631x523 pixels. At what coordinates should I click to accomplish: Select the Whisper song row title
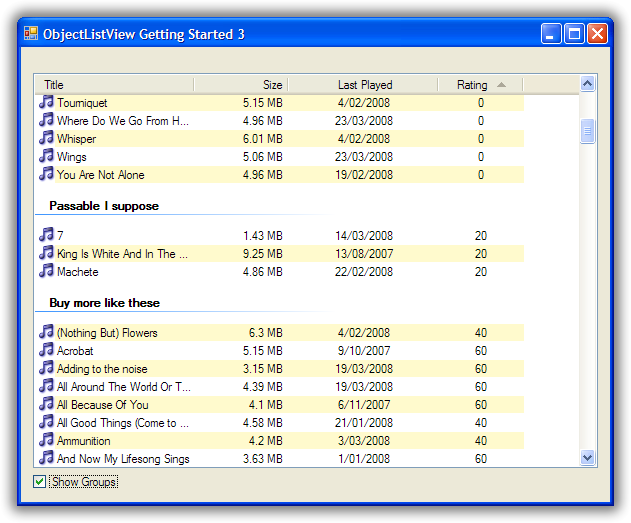click(x=76, y=139)
